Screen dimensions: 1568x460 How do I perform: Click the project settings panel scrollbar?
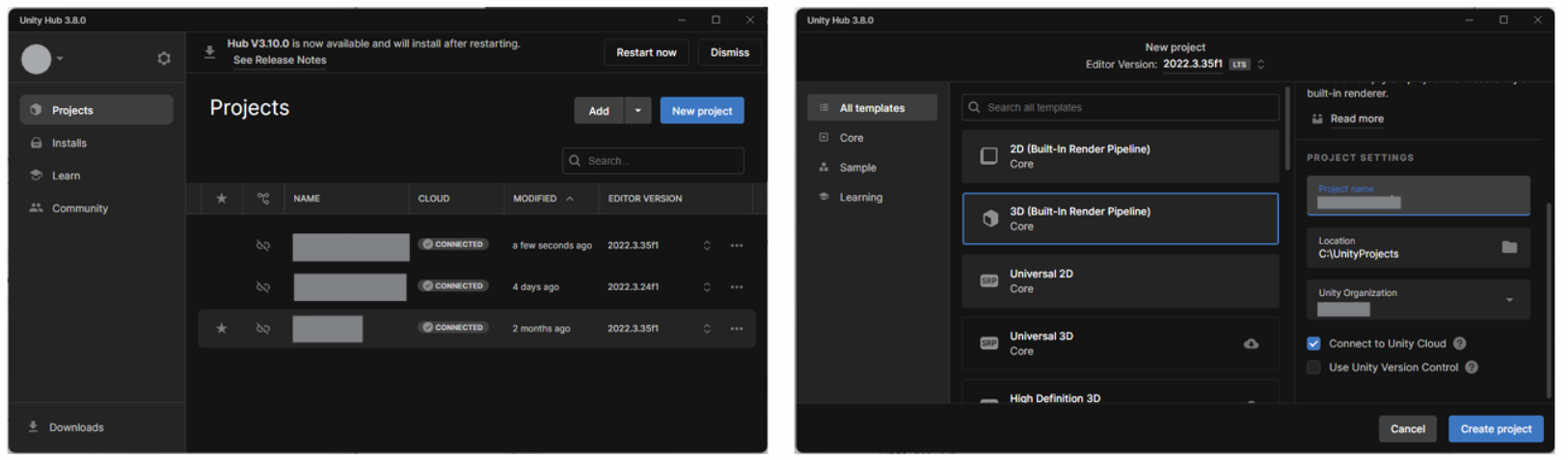coord(1550,299)
